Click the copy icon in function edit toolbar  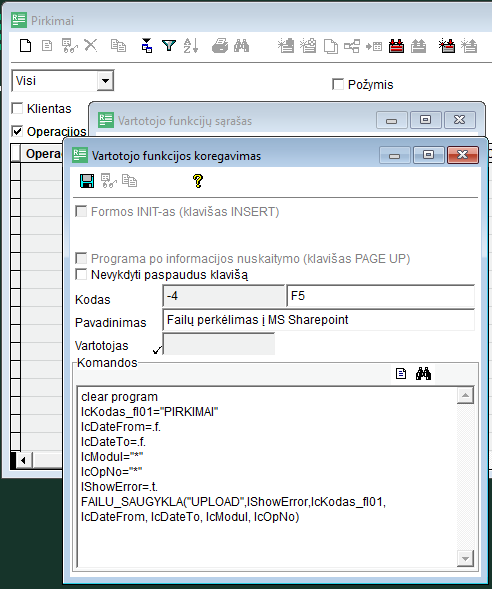[130, 181]
